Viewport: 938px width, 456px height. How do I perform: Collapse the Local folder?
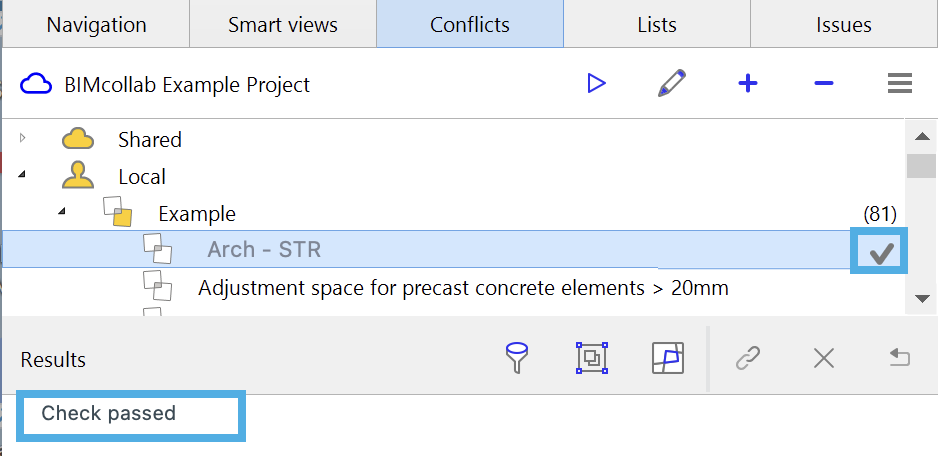point(23,176)
